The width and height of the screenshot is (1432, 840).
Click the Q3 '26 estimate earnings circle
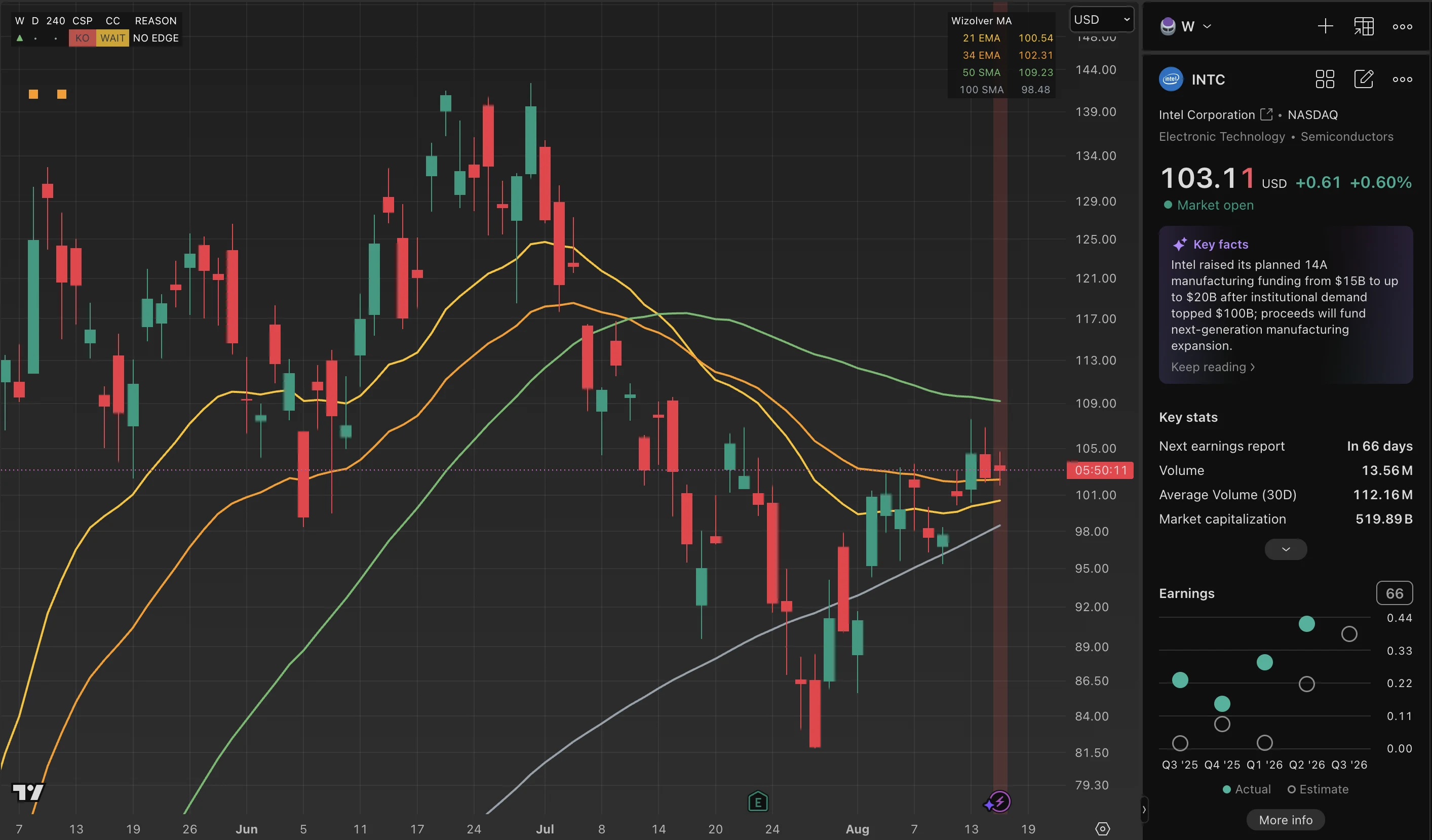tap(1349, 634)
